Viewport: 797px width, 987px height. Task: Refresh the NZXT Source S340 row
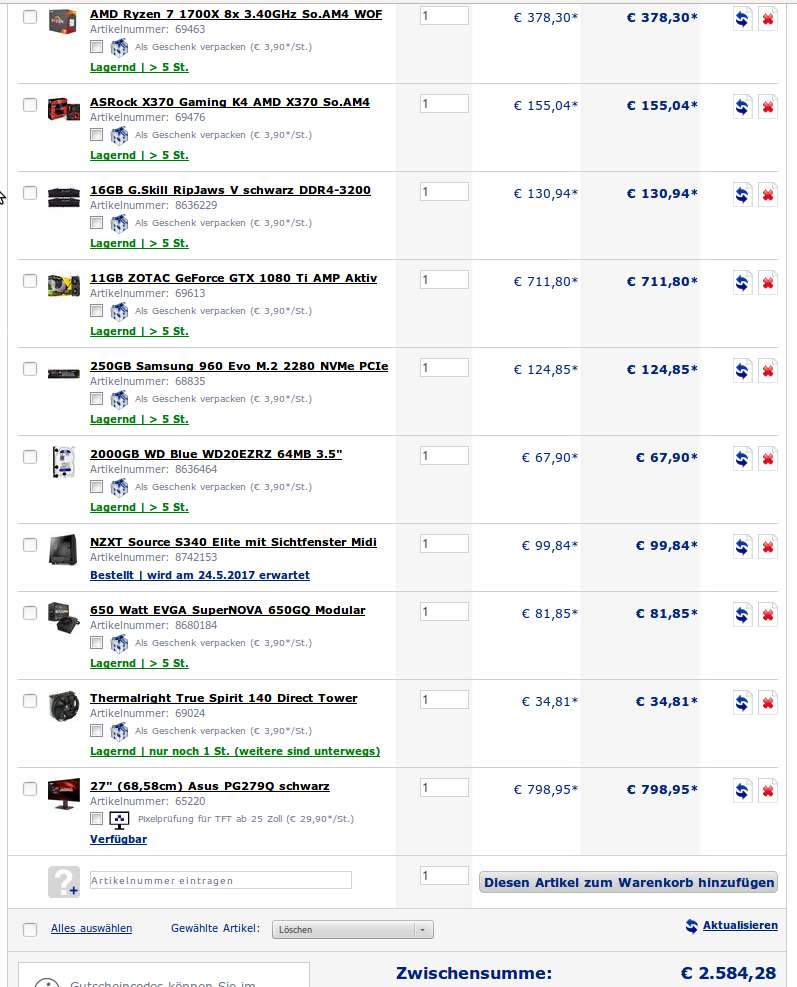point(742,548)
